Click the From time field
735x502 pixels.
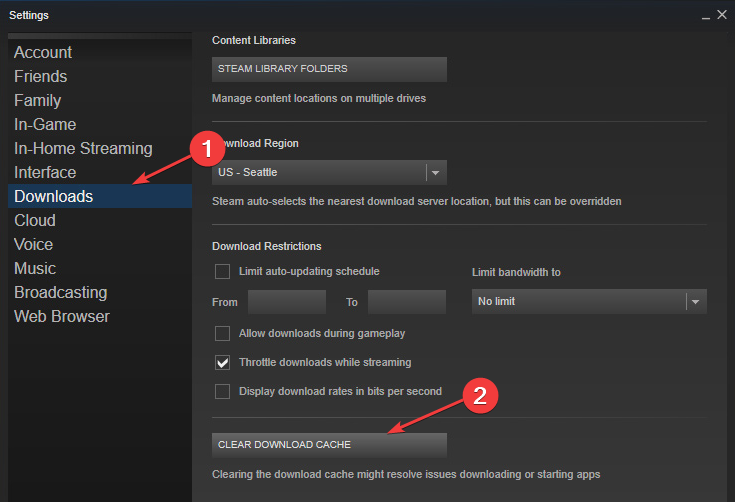(x=287, y=302)
